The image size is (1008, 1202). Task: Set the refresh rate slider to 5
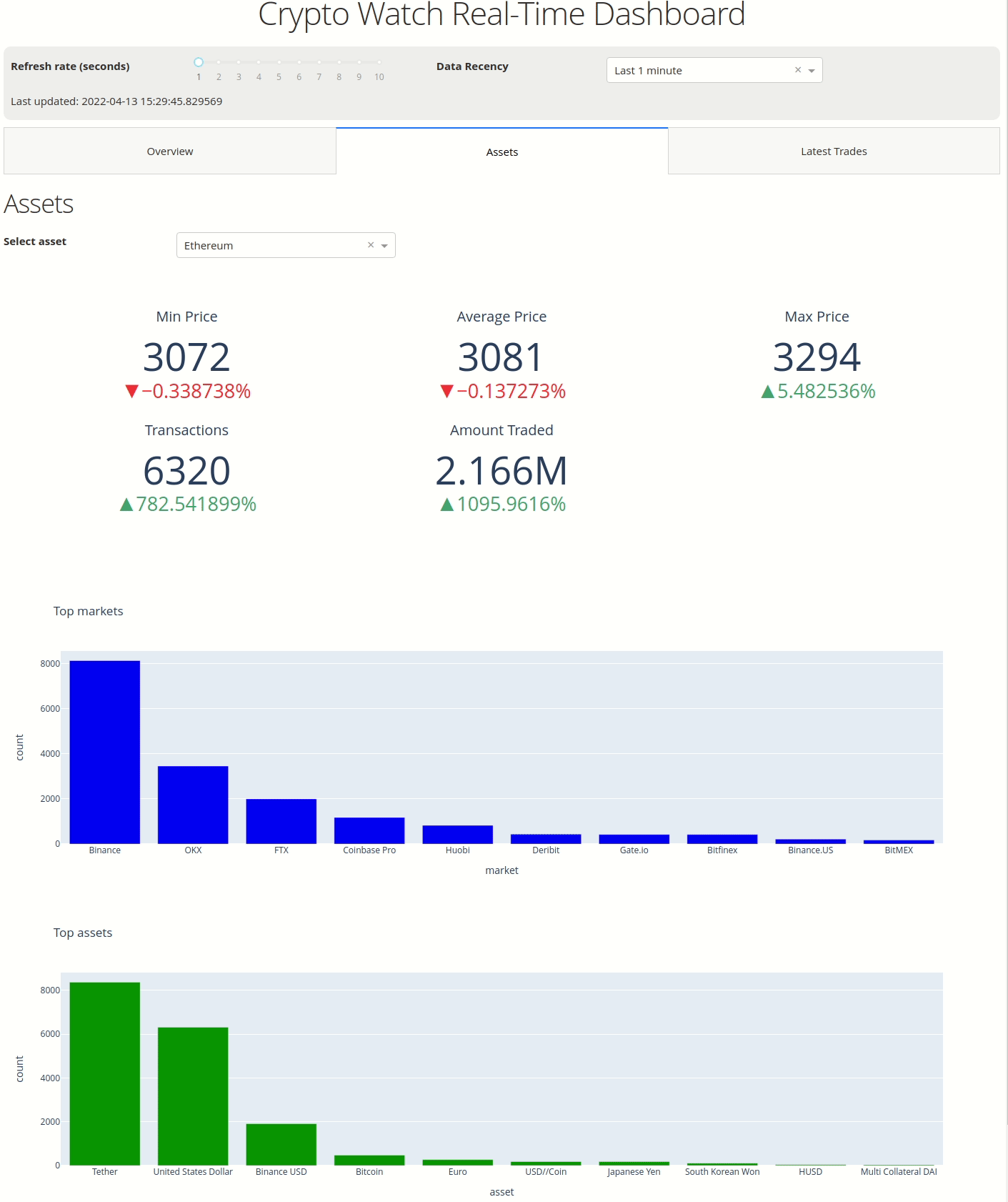click(279, 63)
